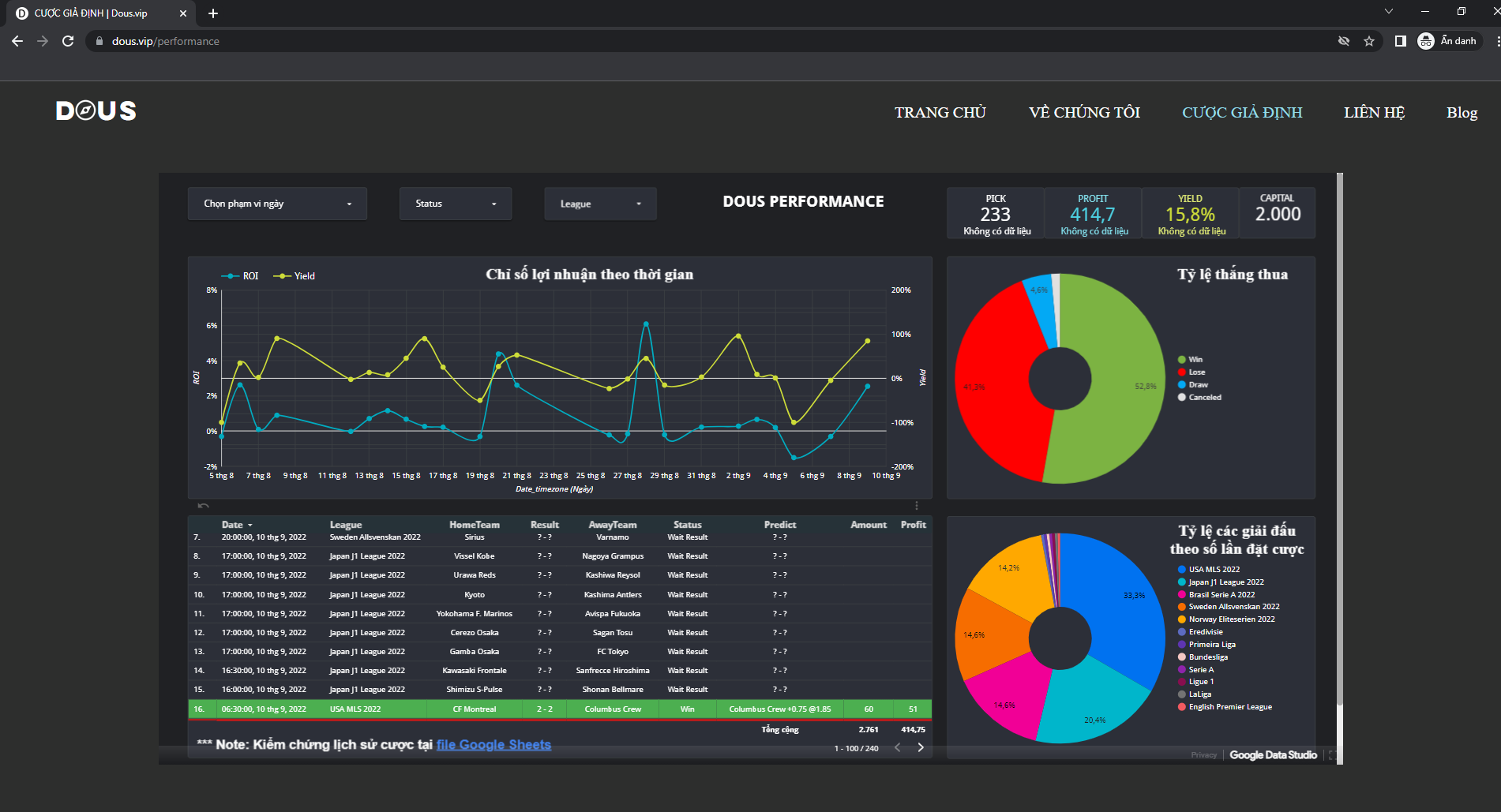Sort the table by the Date column header
Image resolution: width=1501 pixels, height=812 pixels.
tap(233, 525)
